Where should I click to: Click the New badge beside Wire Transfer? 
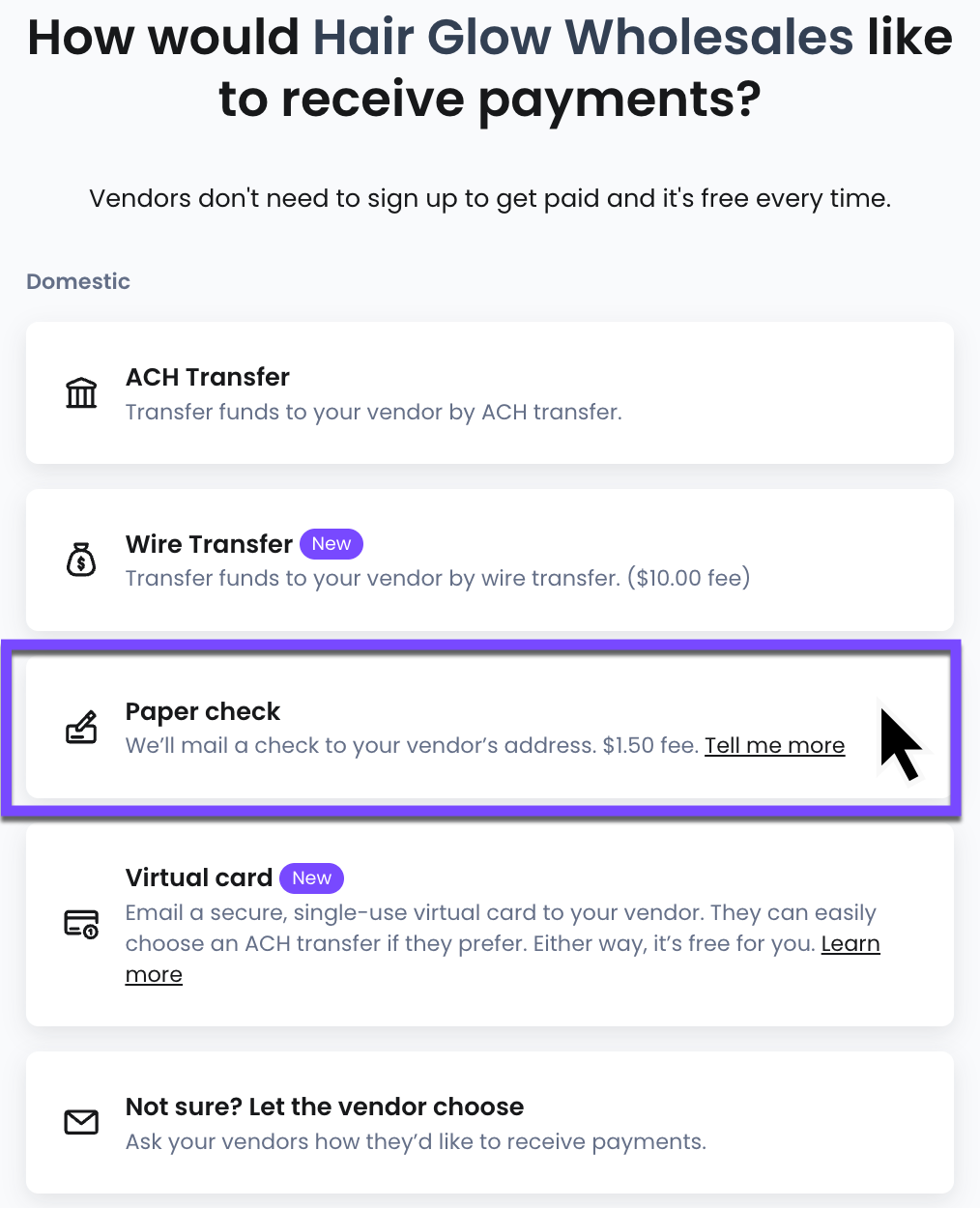pos(331,544)
